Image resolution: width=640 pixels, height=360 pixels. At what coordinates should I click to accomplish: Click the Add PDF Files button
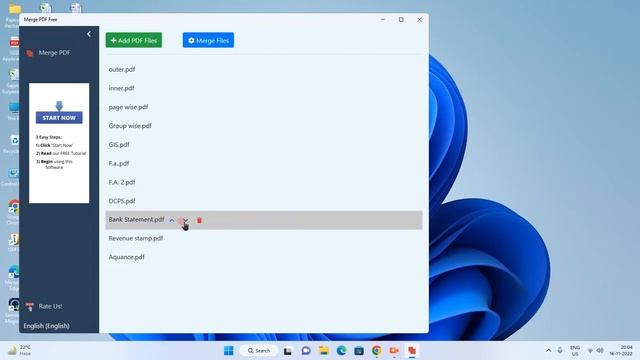click(x=134, y=40)
